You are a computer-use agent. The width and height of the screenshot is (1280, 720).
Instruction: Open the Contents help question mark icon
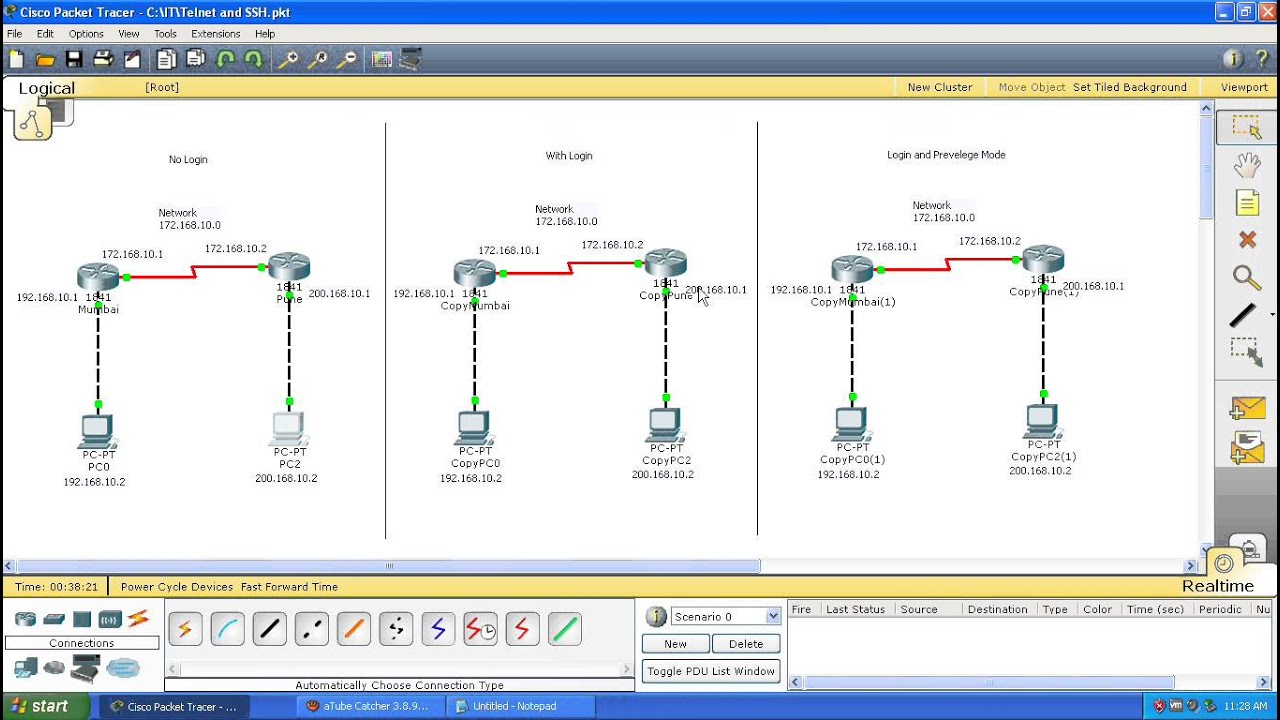click(1261, 59)
